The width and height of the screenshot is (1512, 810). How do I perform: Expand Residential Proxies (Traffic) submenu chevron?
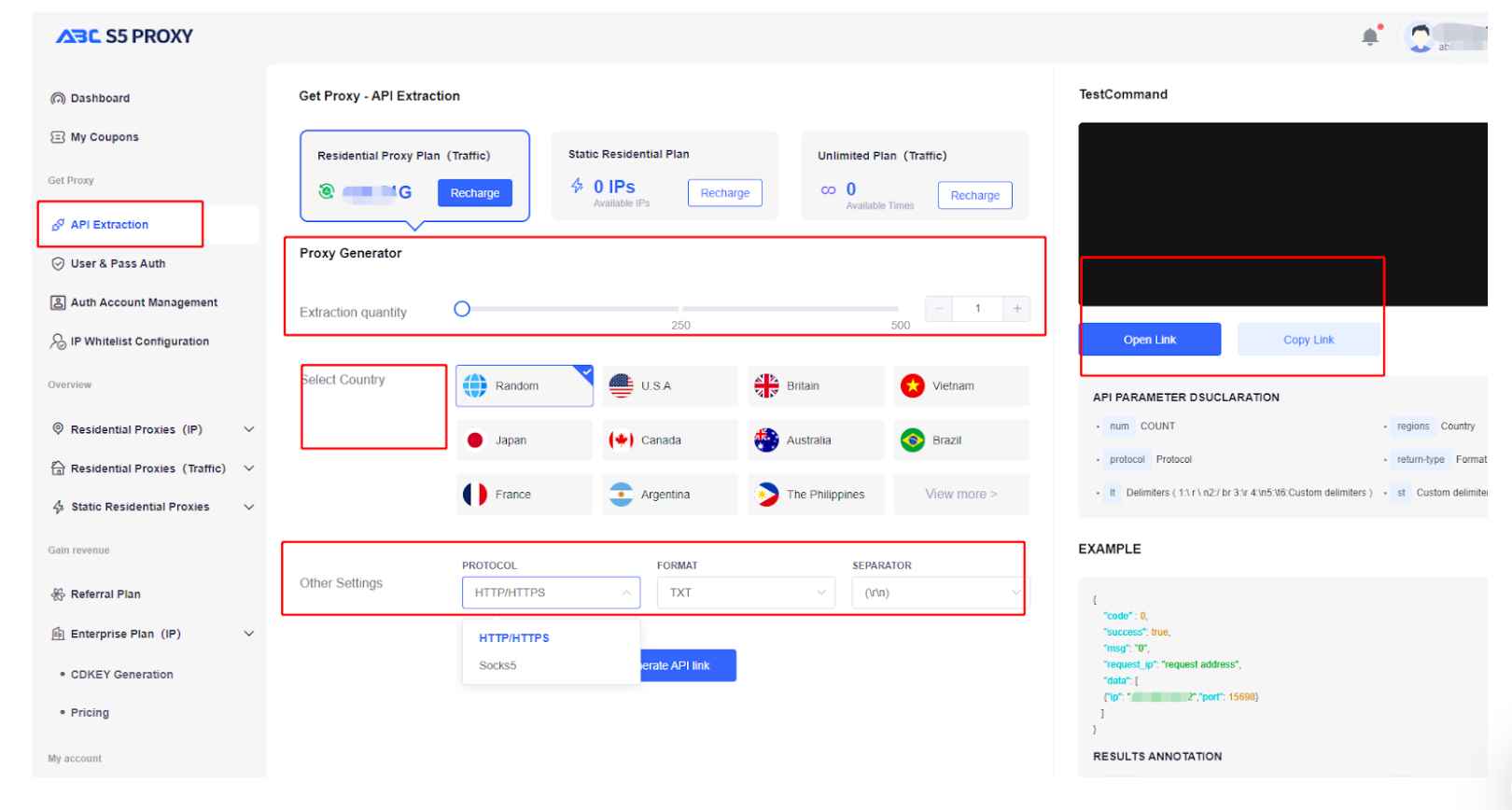tap(249, 468)
